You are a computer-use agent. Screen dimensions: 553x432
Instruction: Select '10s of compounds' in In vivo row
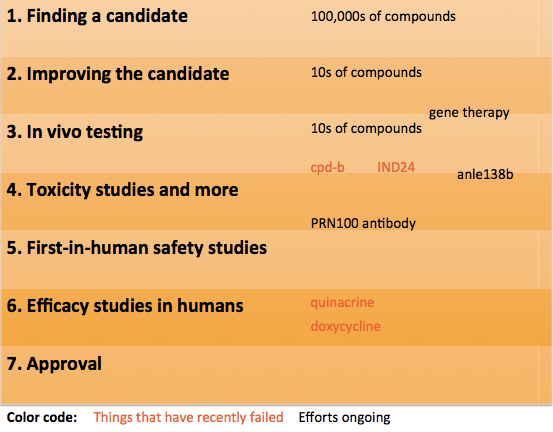(366, 129)
